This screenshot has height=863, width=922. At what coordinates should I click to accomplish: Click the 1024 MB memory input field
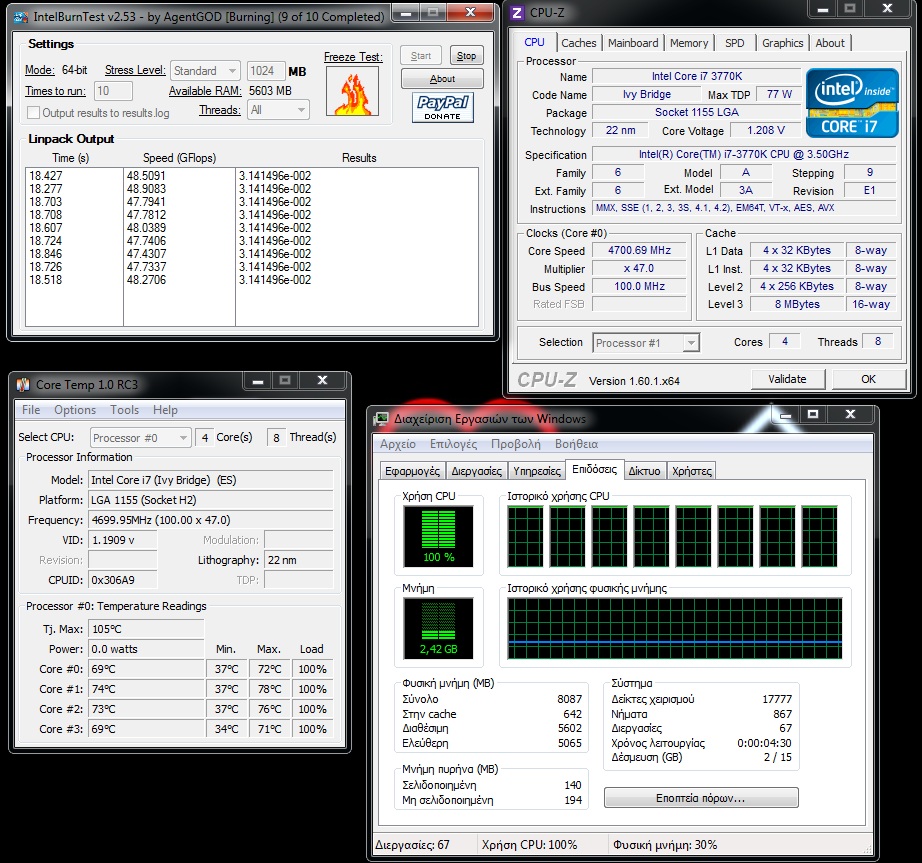266,71
